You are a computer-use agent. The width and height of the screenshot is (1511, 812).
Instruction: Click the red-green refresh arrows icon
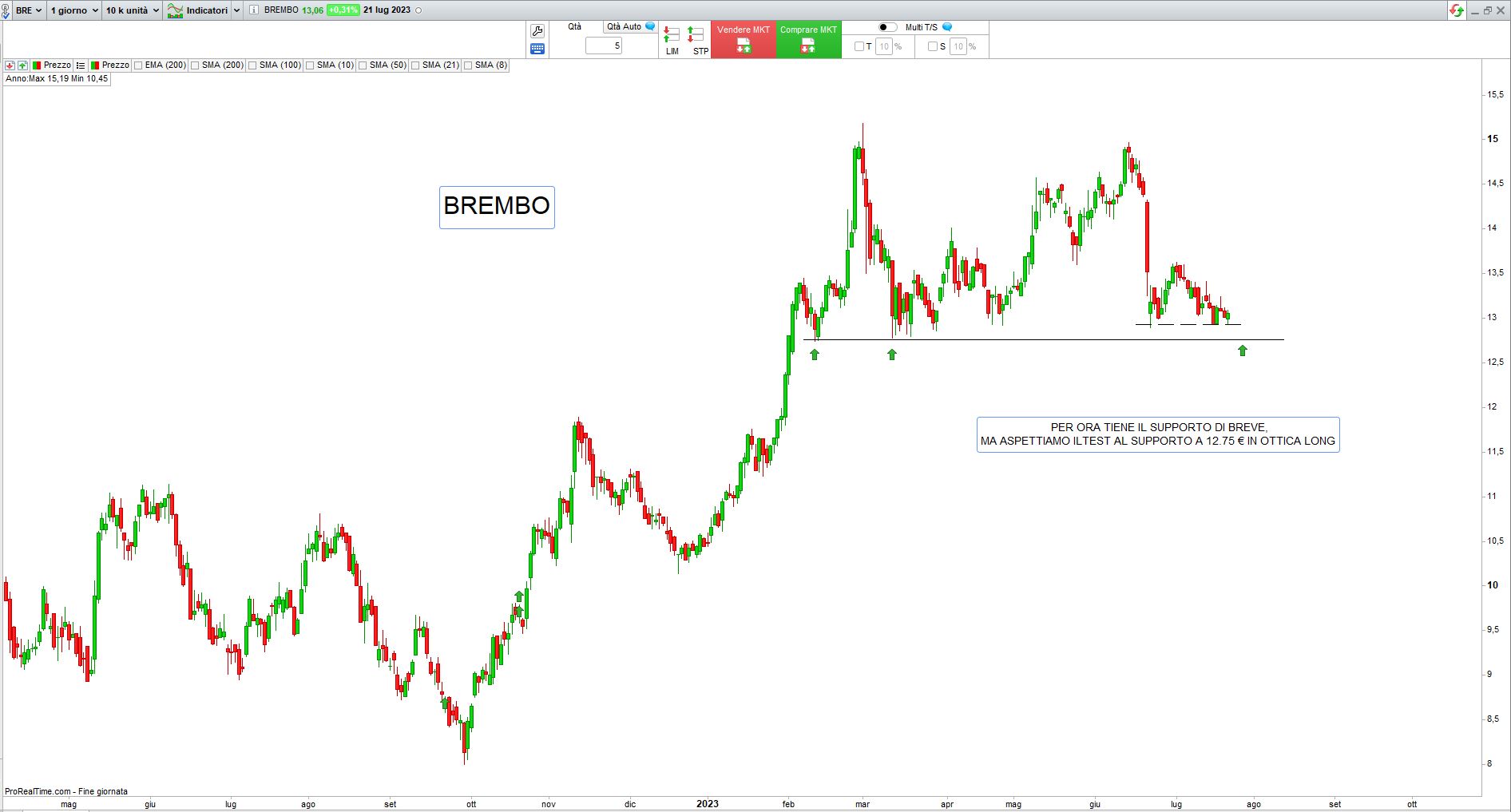click(x=1457, y=10)
